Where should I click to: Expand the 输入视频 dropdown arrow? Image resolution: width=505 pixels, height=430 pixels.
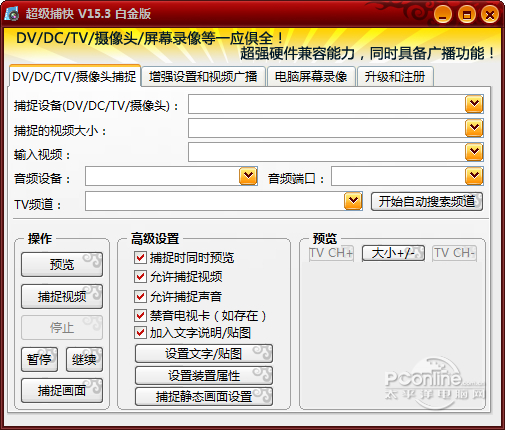[x=474, y=152]
